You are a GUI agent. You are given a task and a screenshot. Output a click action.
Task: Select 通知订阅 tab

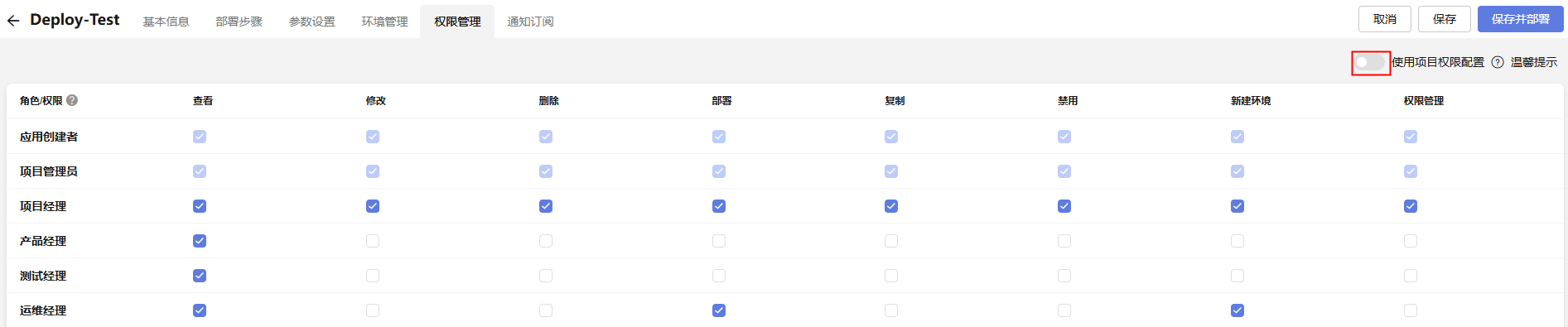tap(530, 22)
